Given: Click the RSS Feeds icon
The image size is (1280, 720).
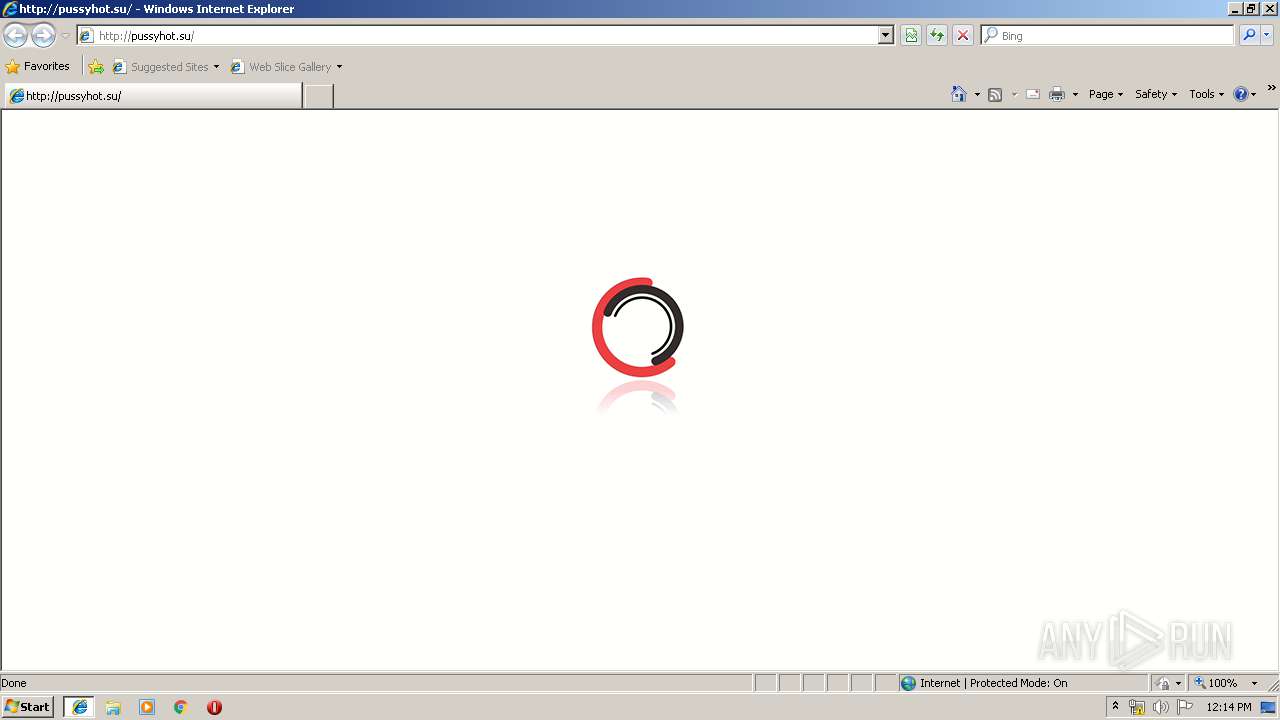Looking at the screenshot, I should tap(995, 94).
